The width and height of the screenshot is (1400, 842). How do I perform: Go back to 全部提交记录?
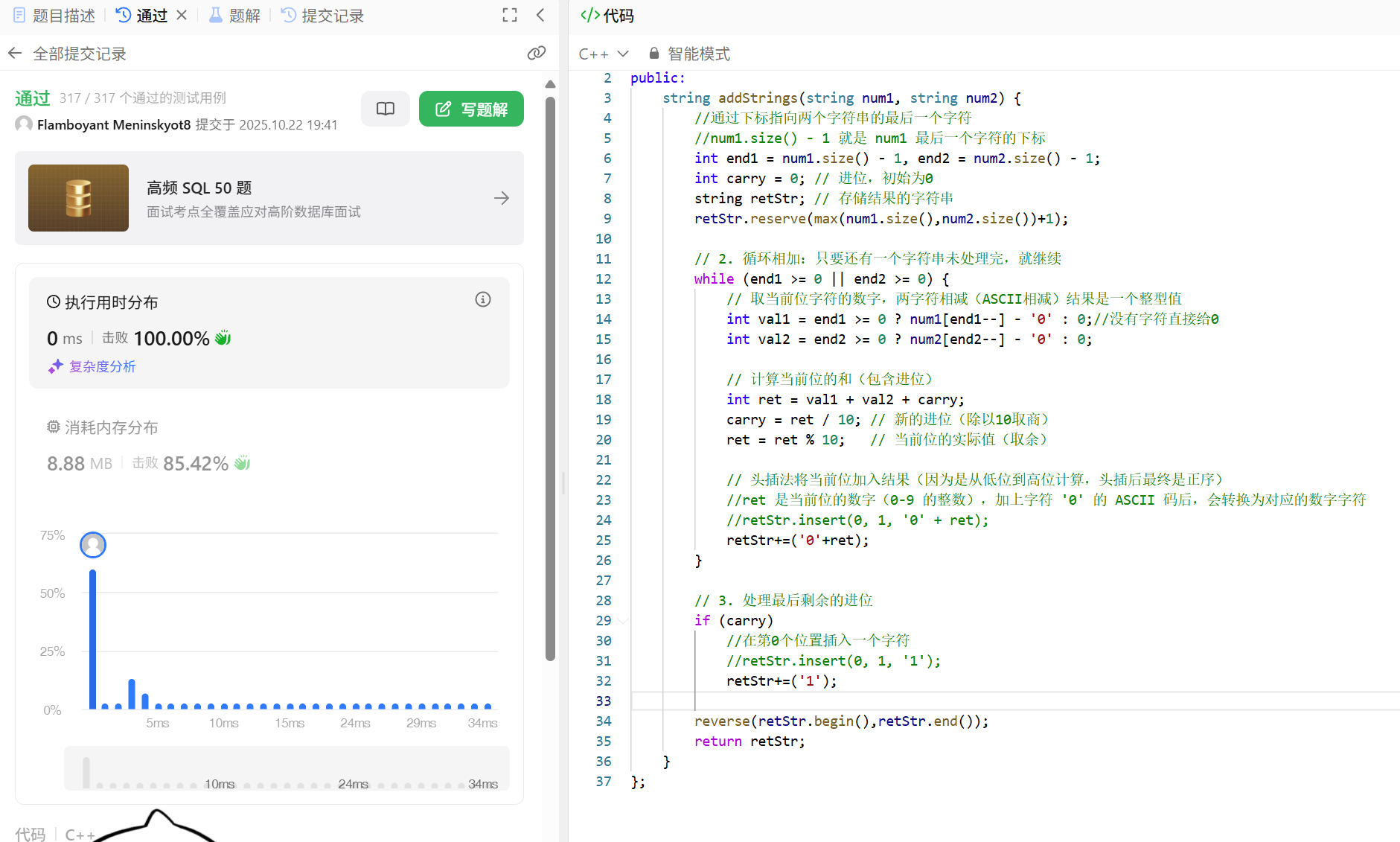[15, 54]
